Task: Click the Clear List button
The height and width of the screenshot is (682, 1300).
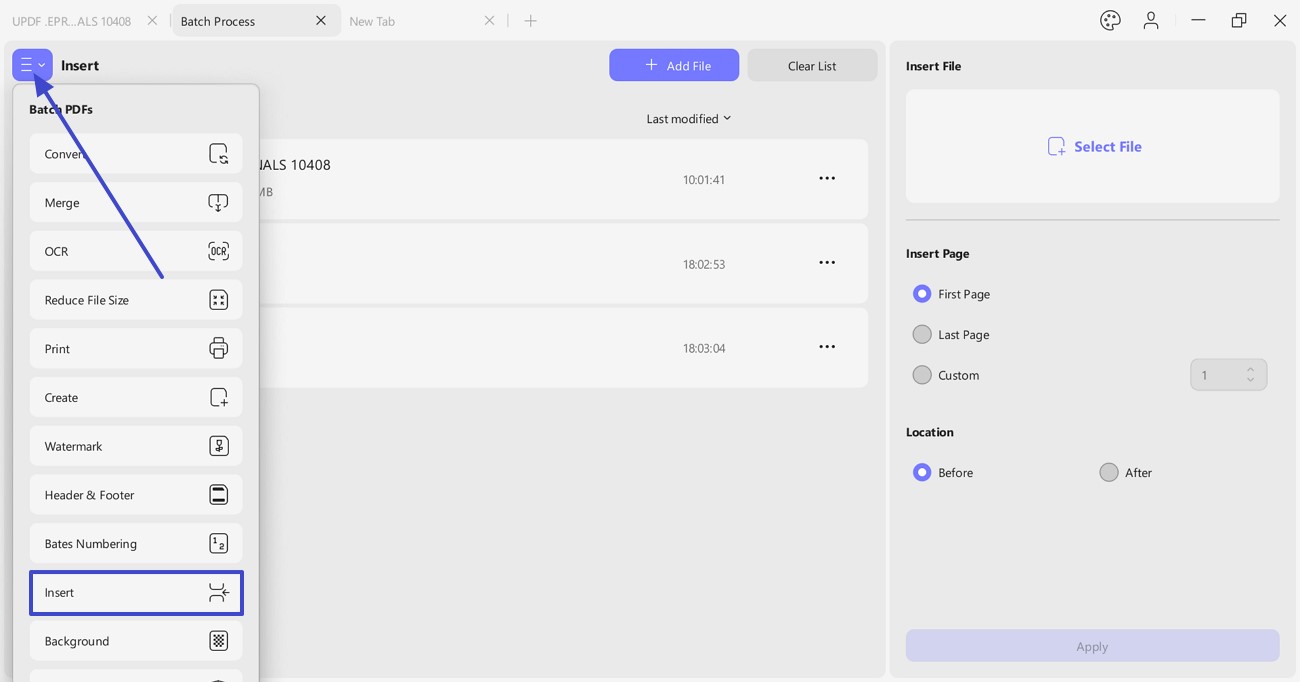Action: pyautogui.click(x=812, y=65)
